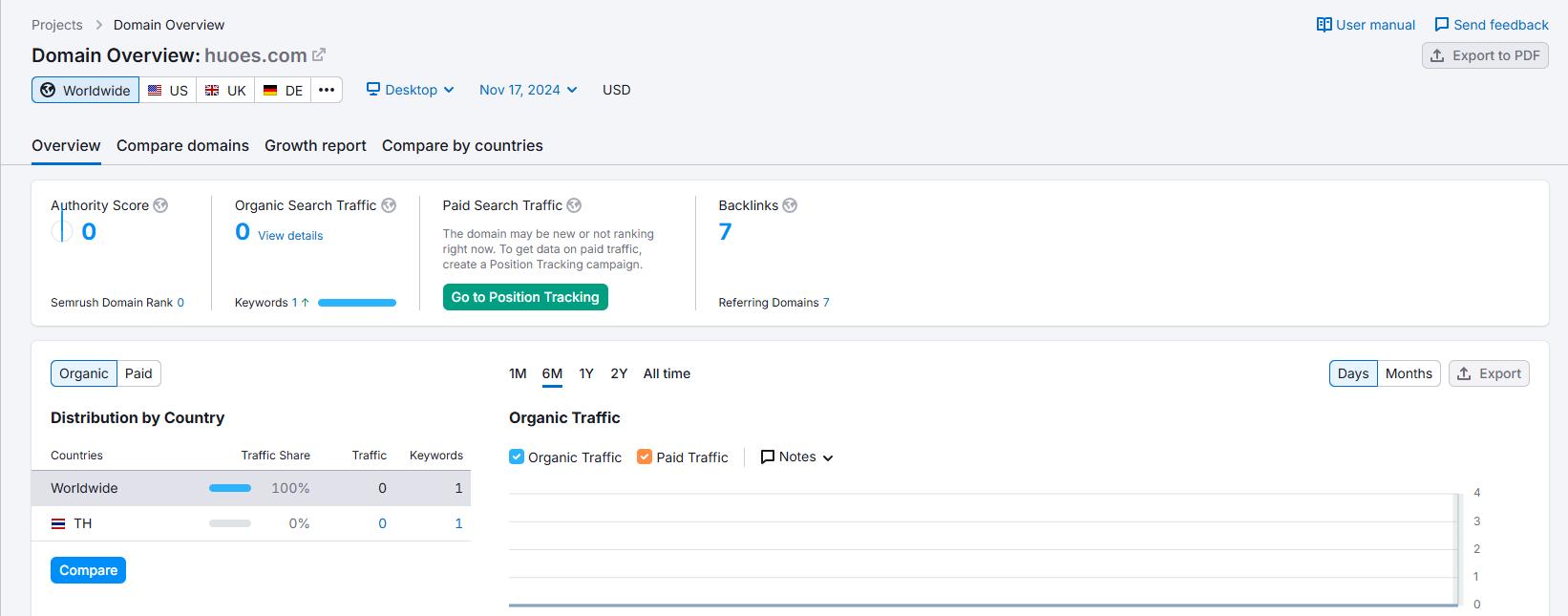Open the Overview tab
The height and width of the screenshot is (616, 1568).
coord(66,145)
